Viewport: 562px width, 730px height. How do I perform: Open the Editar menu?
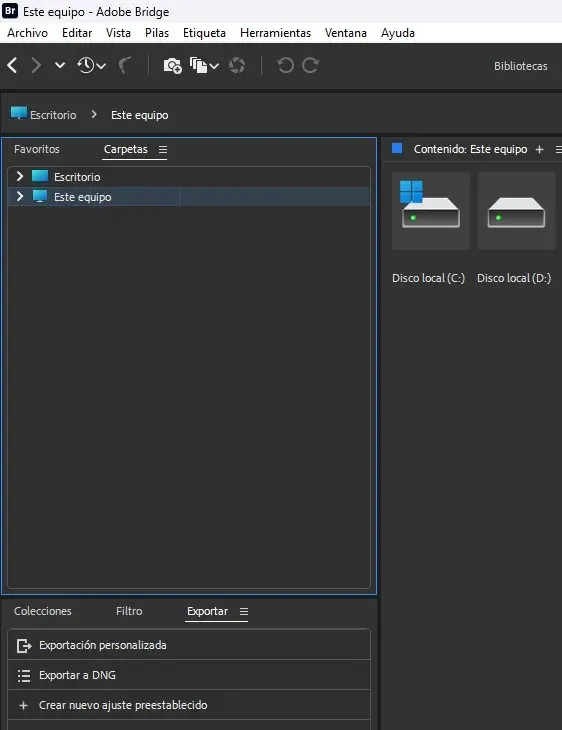point(77,33)
